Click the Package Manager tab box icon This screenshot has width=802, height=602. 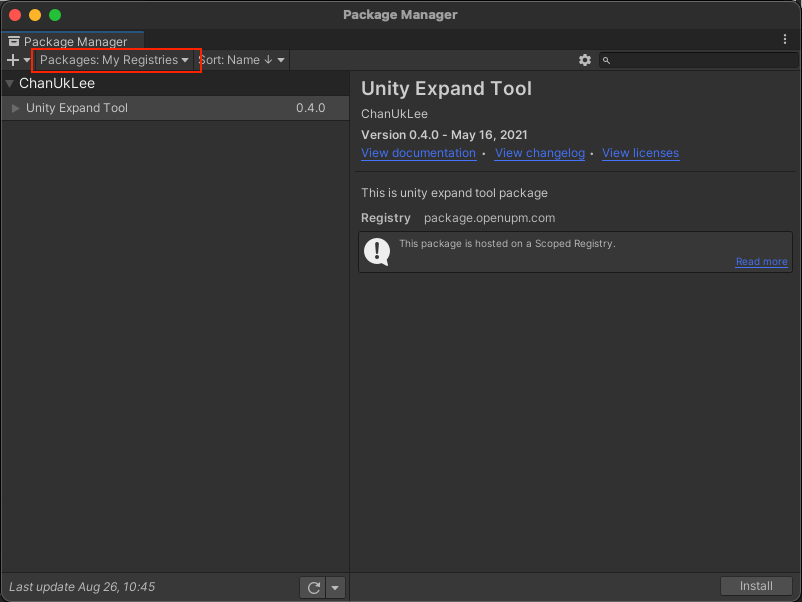coord(14,41)
